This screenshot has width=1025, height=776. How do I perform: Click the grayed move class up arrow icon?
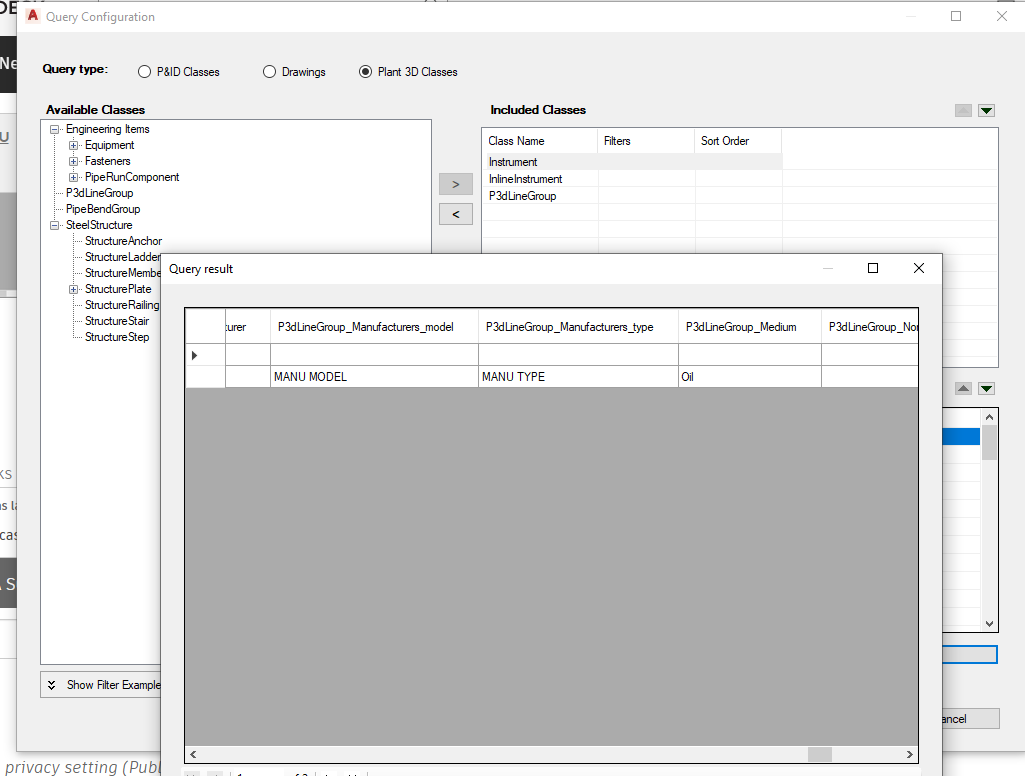(962, 110)
